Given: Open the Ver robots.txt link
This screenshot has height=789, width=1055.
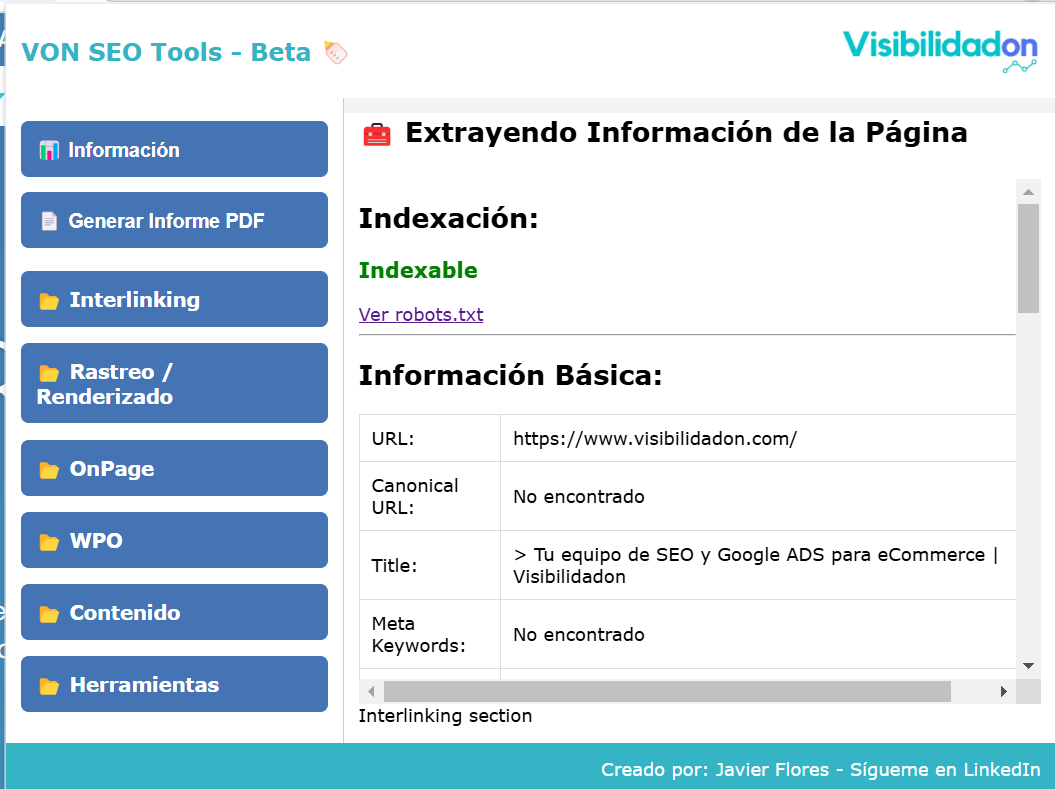Looking at the screenshot, I should coord(421,314).
